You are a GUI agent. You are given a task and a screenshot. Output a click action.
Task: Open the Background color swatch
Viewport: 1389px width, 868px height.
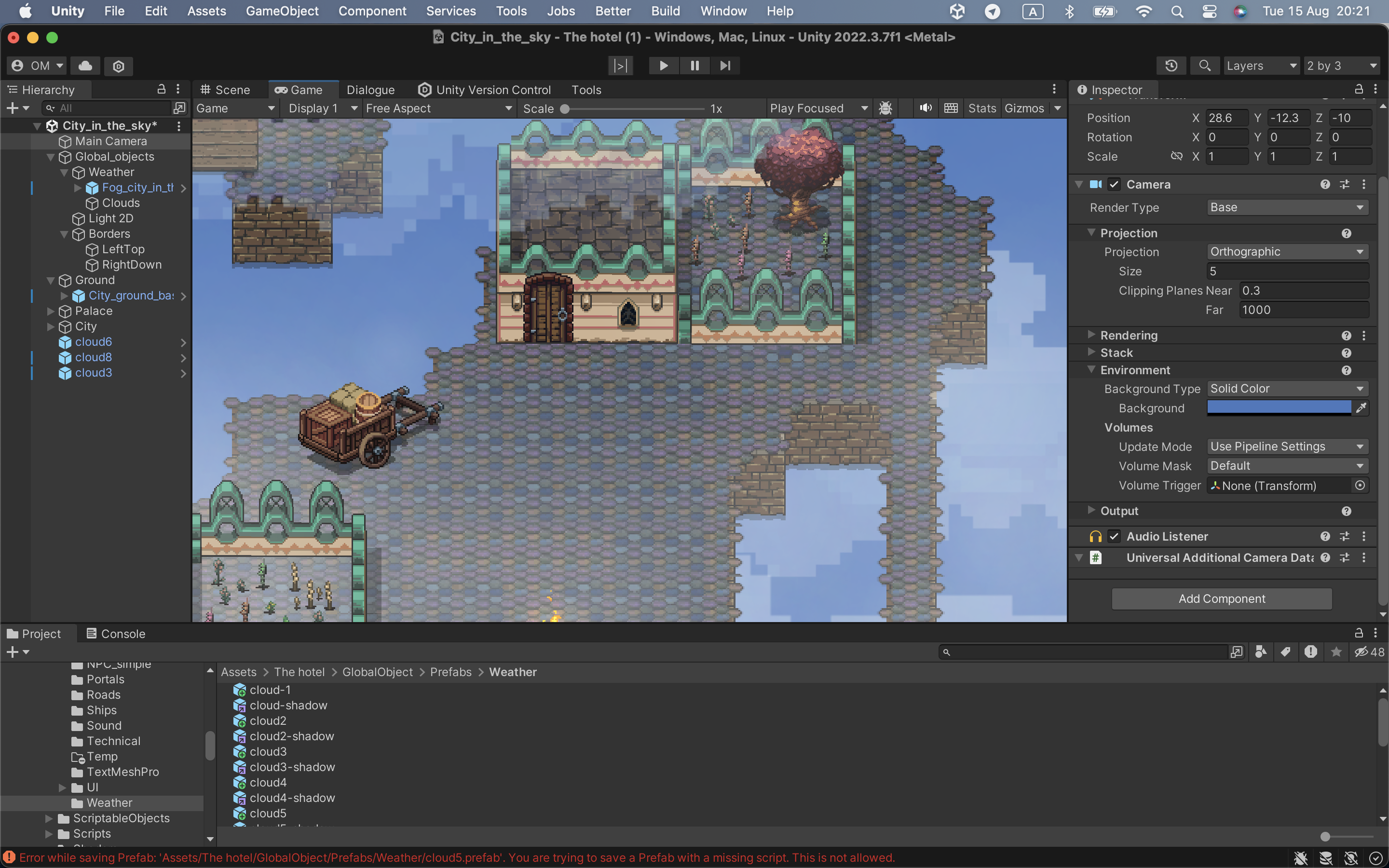(1279, 407)
